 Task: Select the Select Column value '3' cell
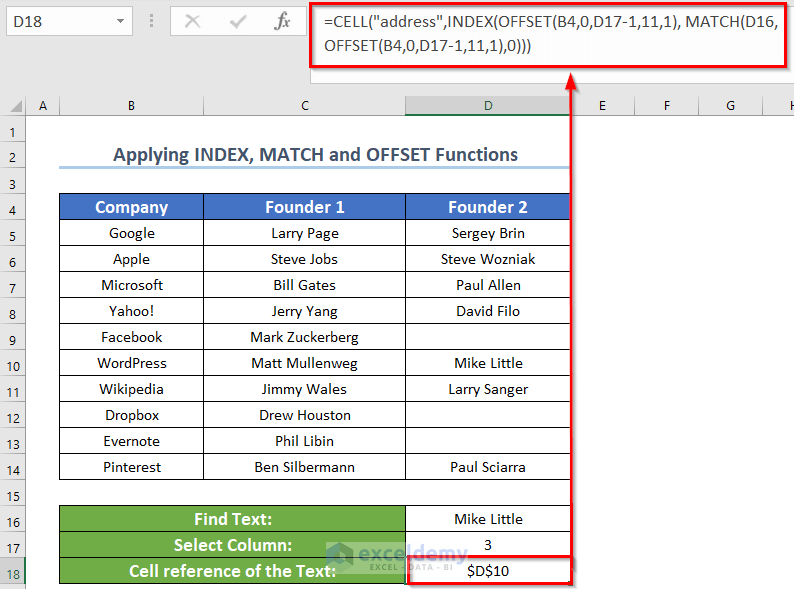(488, 545)
